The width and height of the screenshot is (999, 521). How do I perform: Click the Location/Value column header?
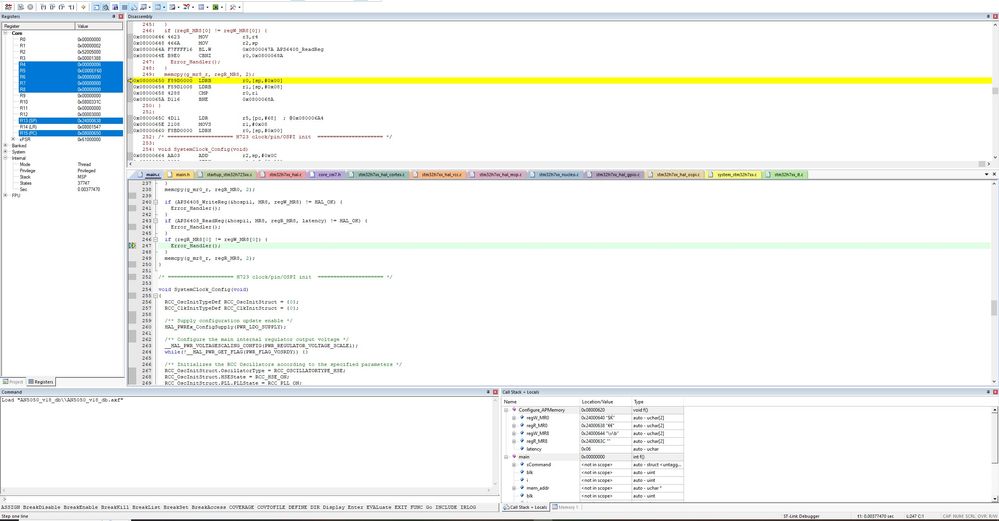(x=605, y=402)
